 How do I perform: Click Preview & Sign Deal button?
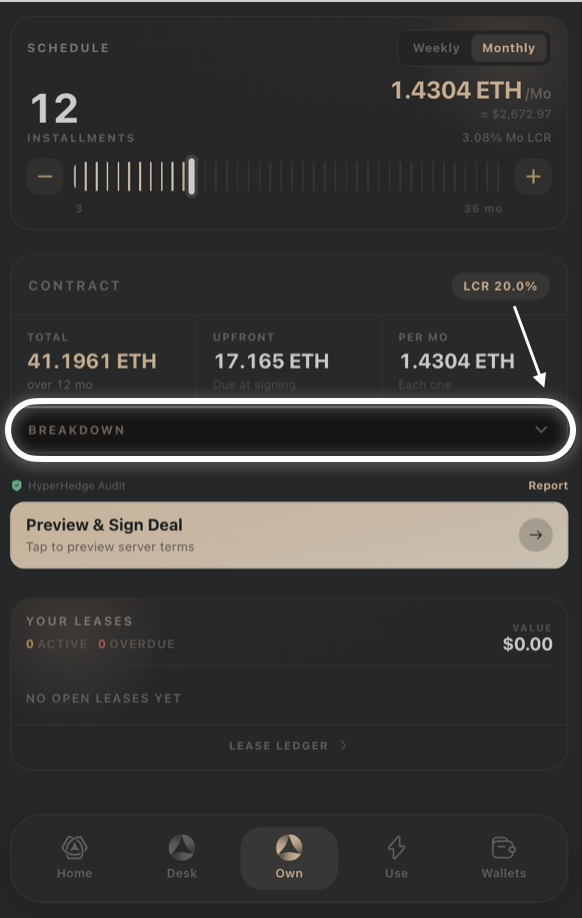pos(289,535)
